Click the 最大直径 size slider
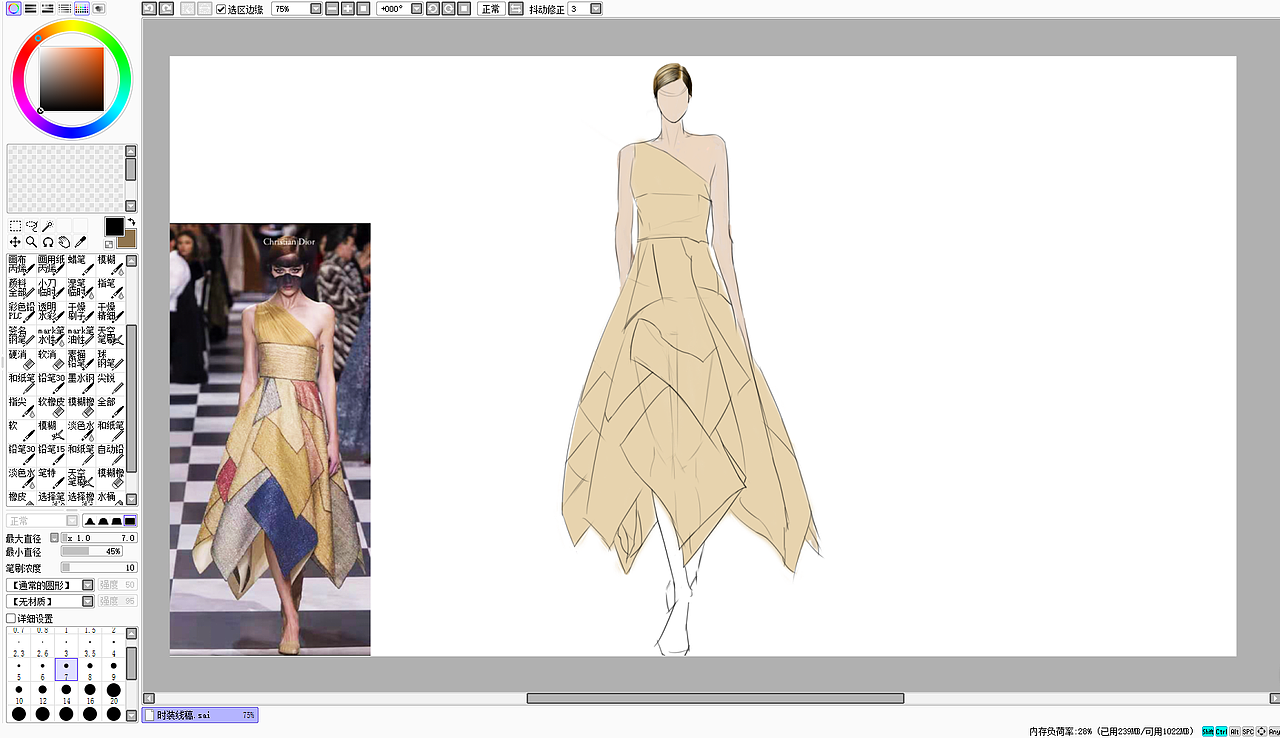 coord(99,538)
